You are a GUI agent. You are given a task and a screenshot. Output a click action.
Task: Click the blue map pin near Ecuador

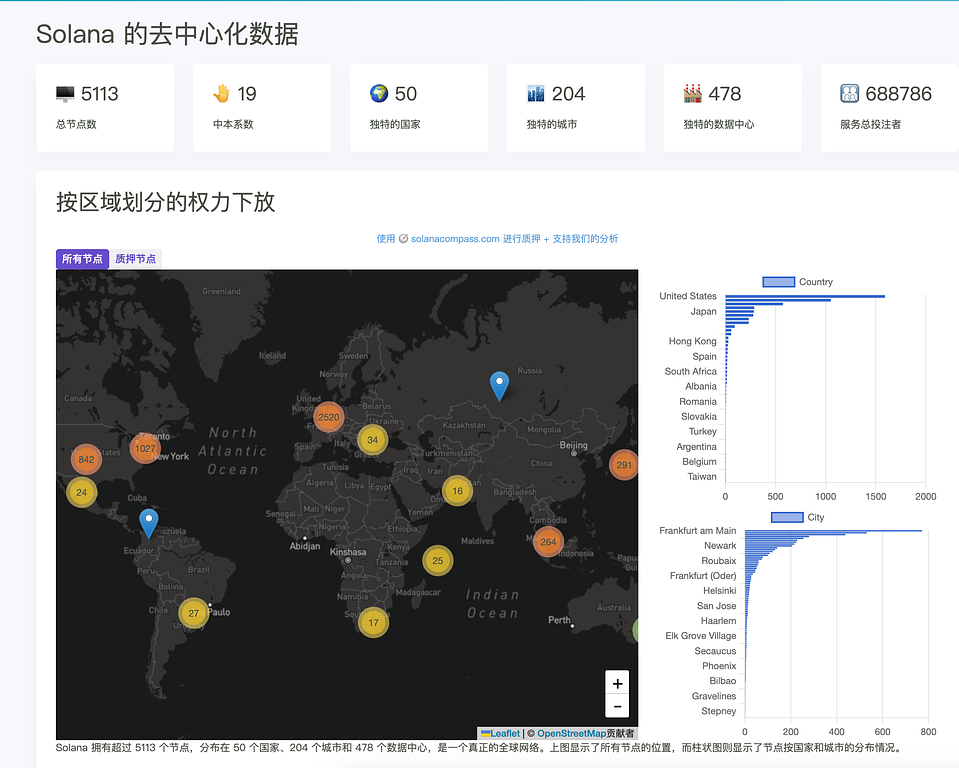click(149, 521)
